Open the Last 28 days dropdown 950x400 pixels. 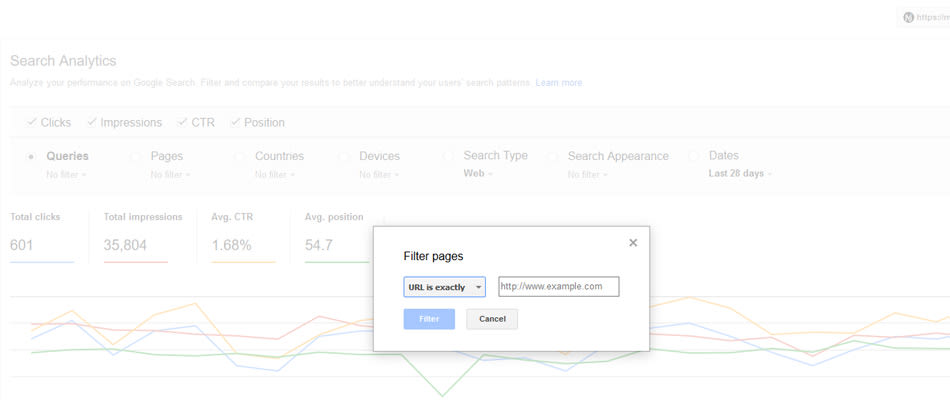pos(740,173)
